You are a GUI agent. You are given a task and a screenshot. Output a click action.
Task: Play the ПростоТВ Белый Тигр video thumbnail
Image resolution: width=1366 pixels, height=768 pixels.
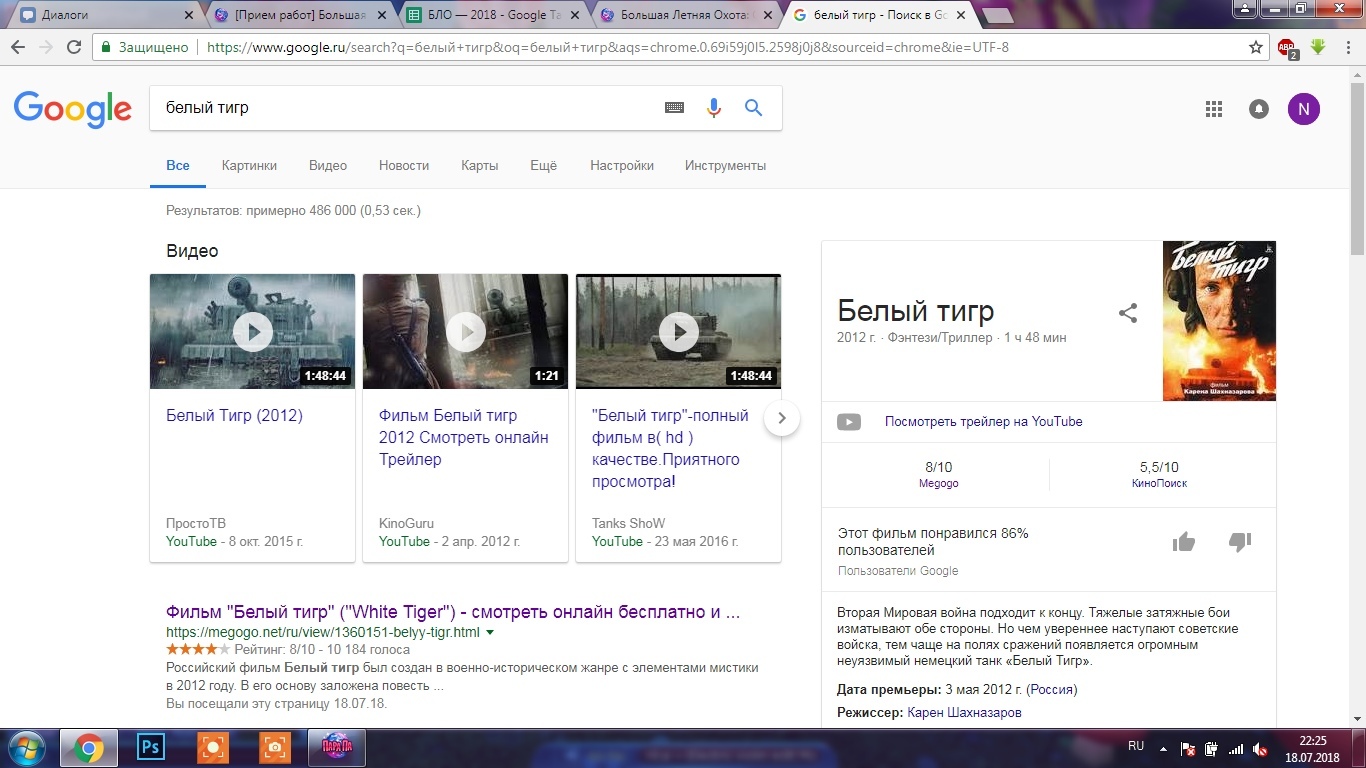click(252, 331)
